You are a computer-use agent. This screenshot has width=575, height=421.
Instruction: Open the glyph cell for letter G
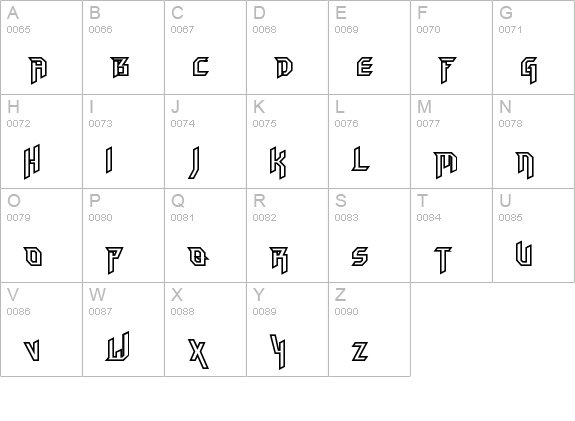pyautogui.click(x=534, y=47)
